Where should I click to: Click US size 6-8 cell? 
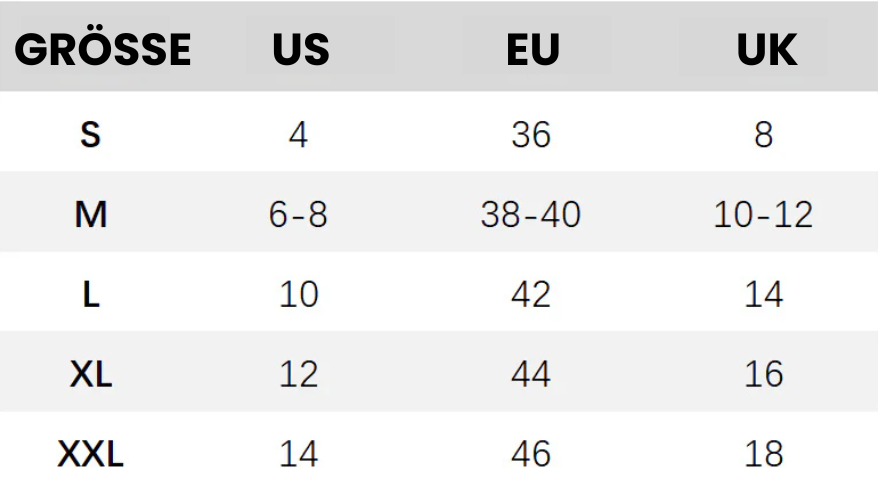[x=298, y=215]
